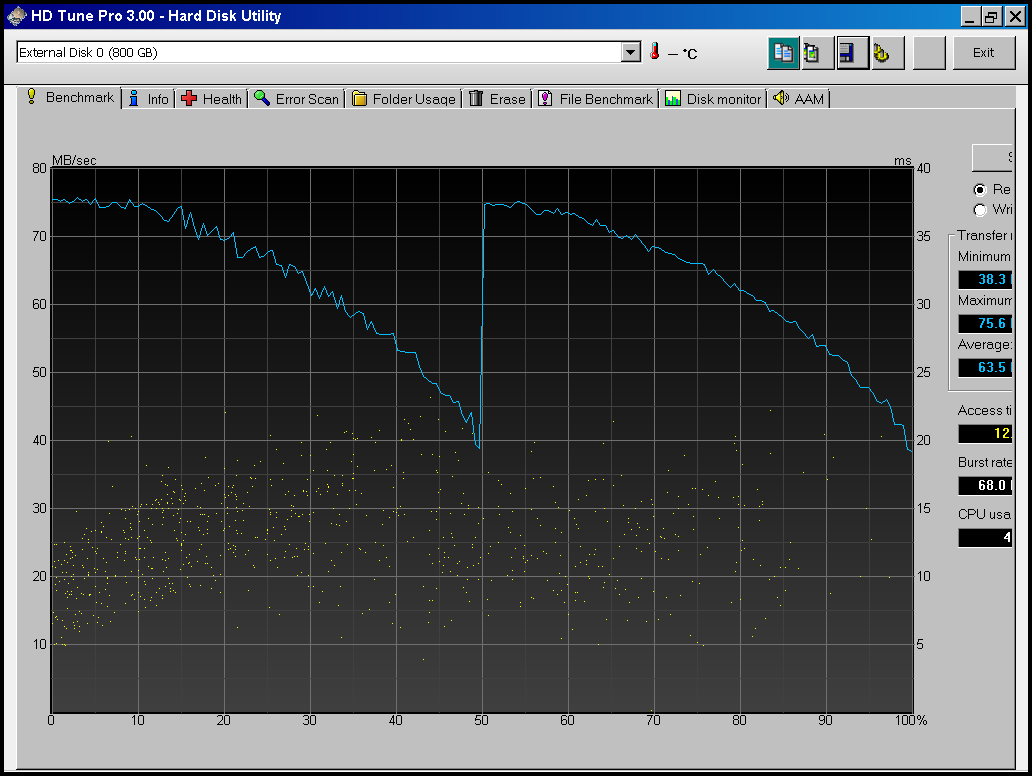
Task: Select the Read radio button
Action: [x=980, y=190]
